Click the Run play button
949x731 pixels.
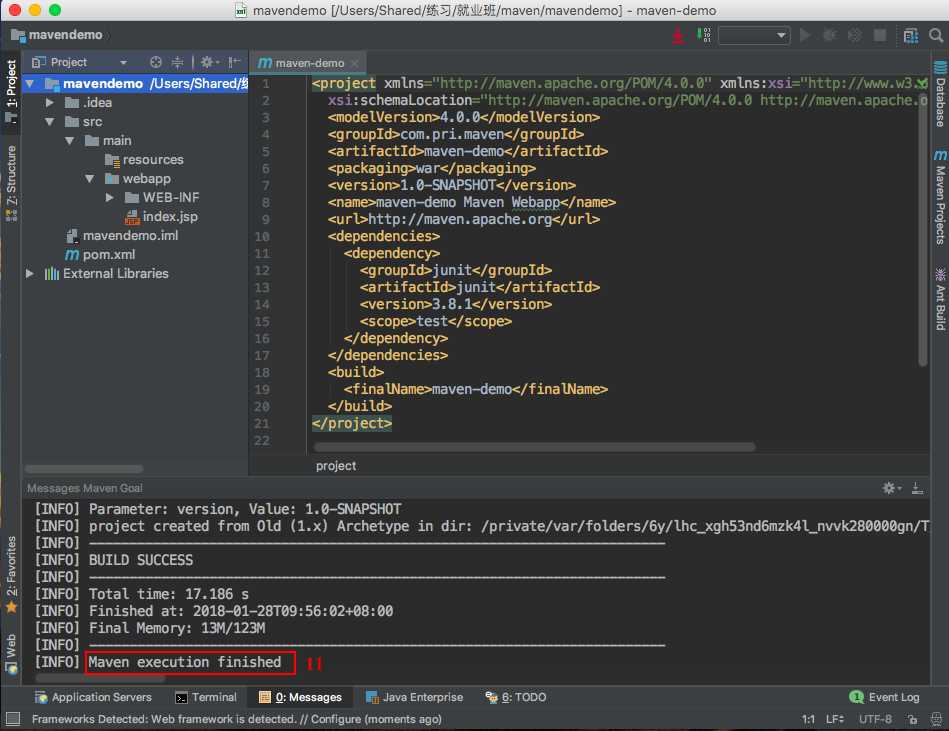(805, 35)
